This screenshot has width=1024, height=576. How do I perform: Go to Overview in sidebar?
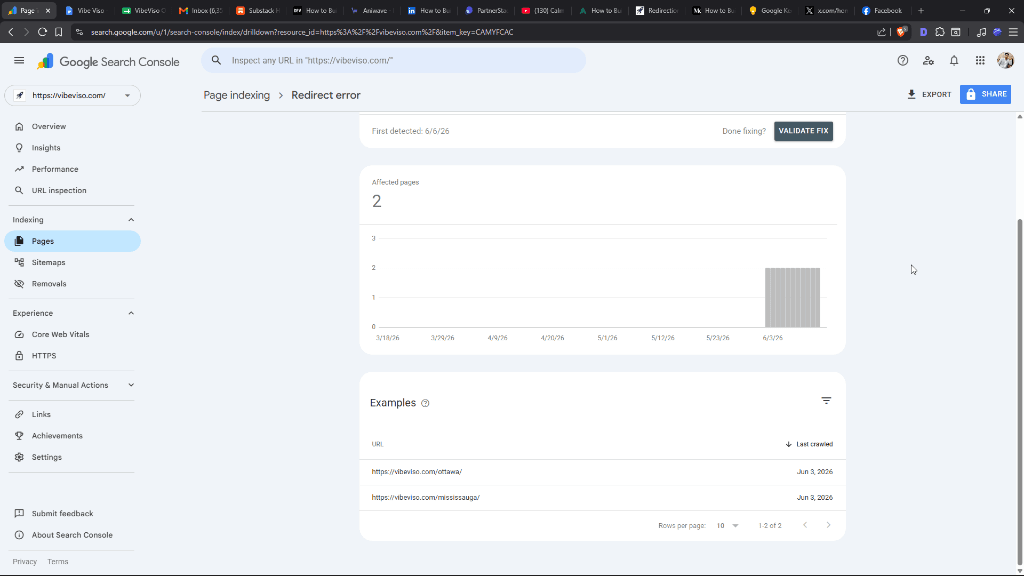pyautogui.click(x=72, y=127)
